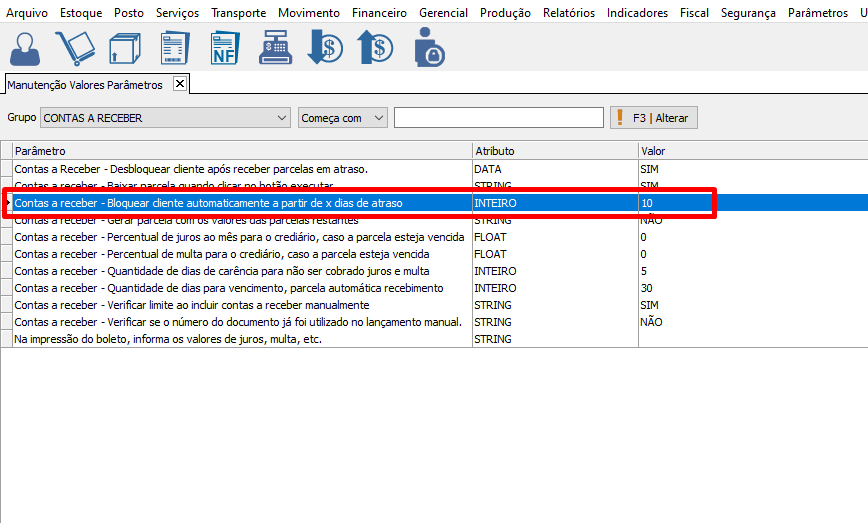
Task: Click the dollar down-arrow icon
Action: pos(325,48)
